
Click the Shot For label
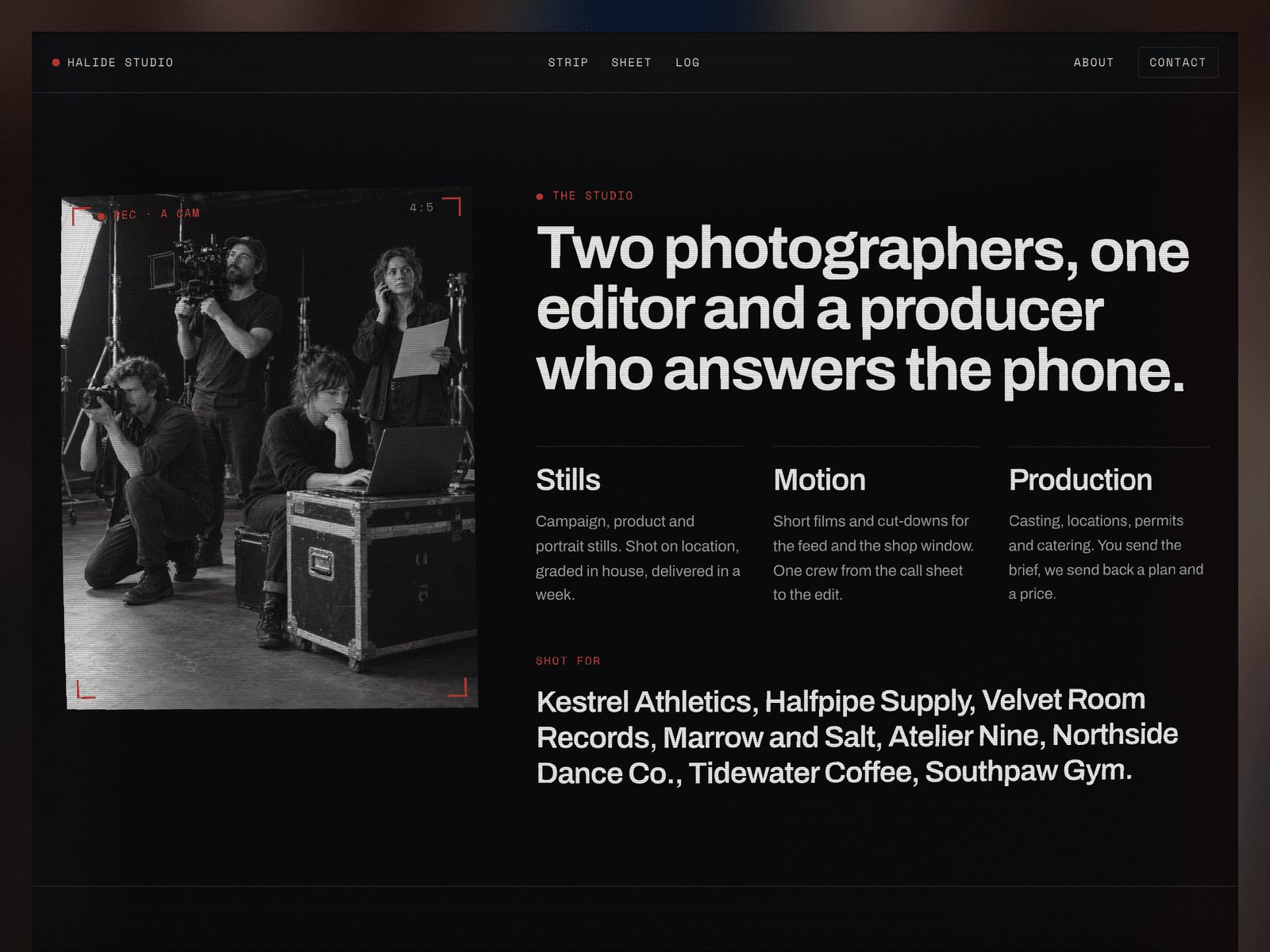(x=568, y=661)
